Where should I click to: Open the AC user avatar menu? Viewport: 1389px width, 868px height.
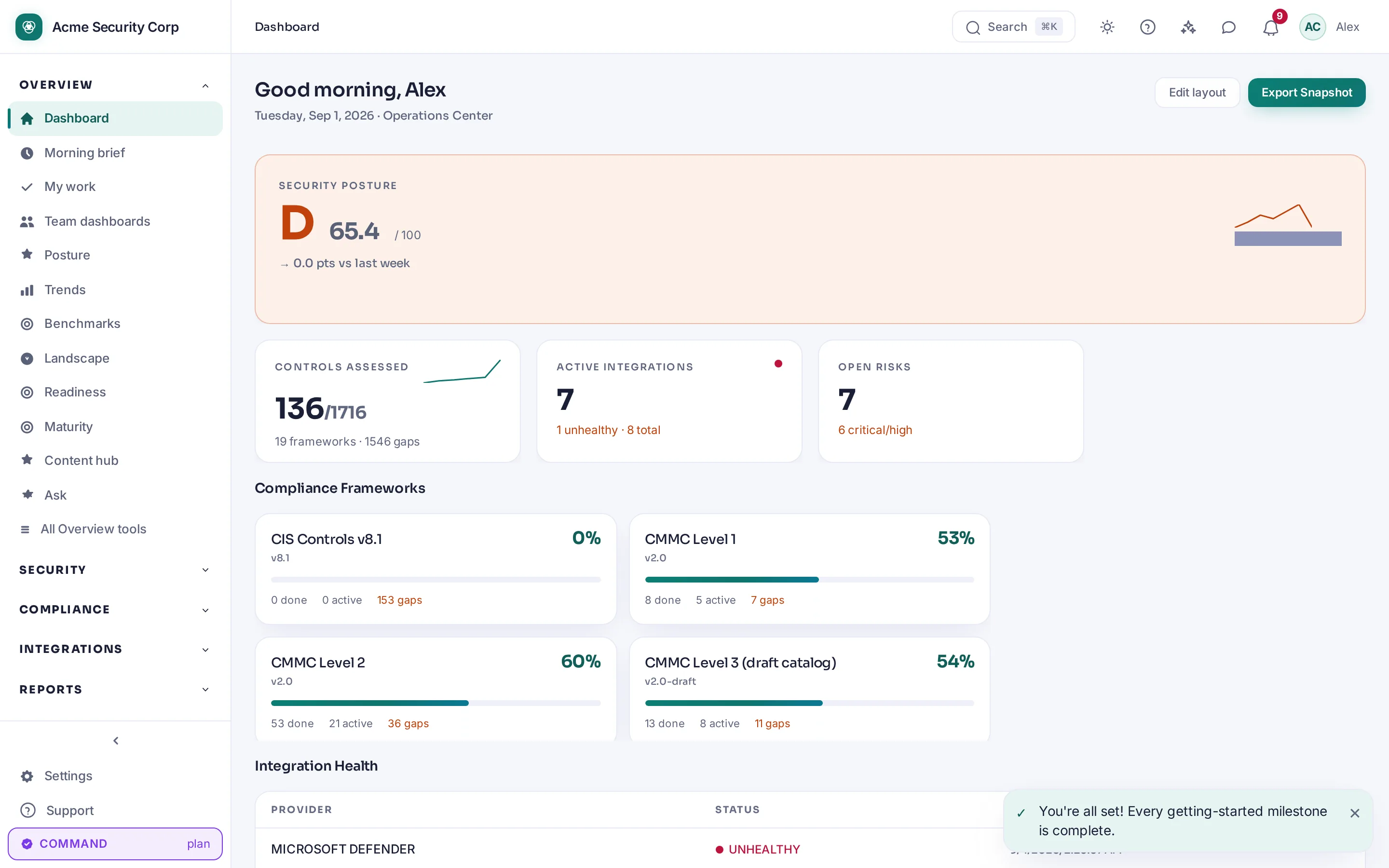pos(1312,27)
